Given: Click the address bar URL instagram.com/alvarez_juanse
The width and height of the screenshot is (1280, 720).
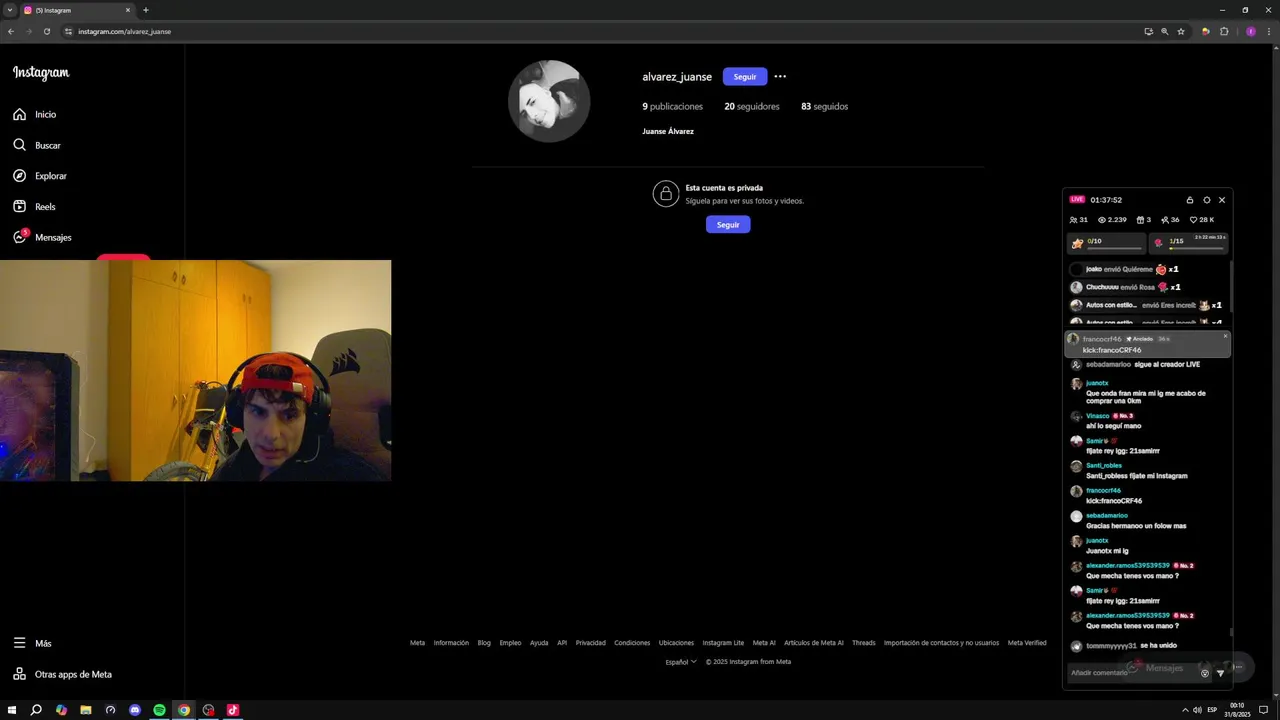Looking at the screenshot, I should click(x=124, y=31).
